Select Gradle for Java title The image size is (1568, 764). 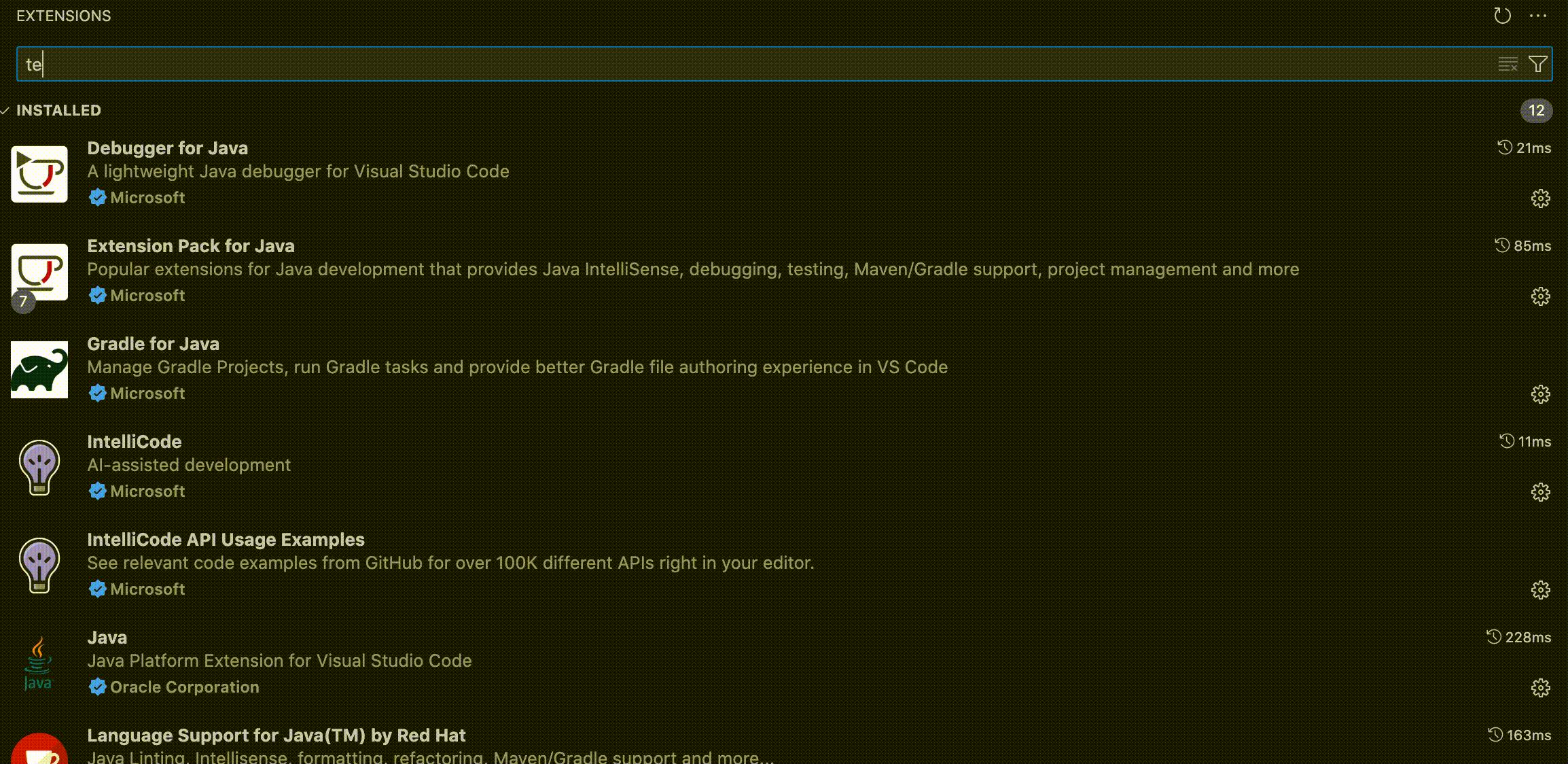(154, 344)
